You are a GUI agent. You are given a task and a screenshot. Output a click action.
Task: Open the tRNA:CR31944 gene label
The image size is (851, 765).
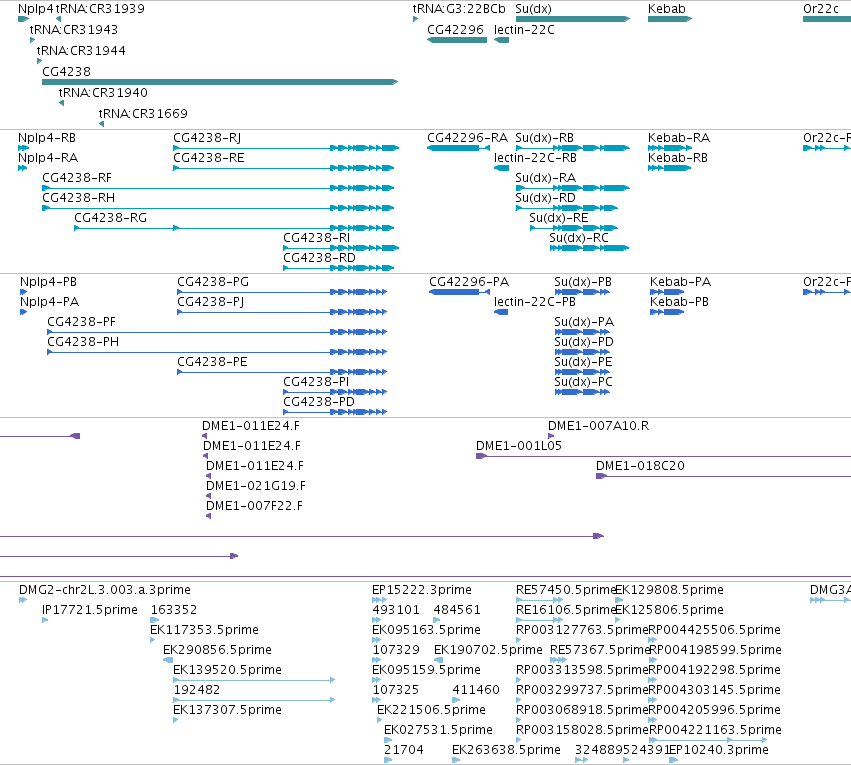pos(81,50)
